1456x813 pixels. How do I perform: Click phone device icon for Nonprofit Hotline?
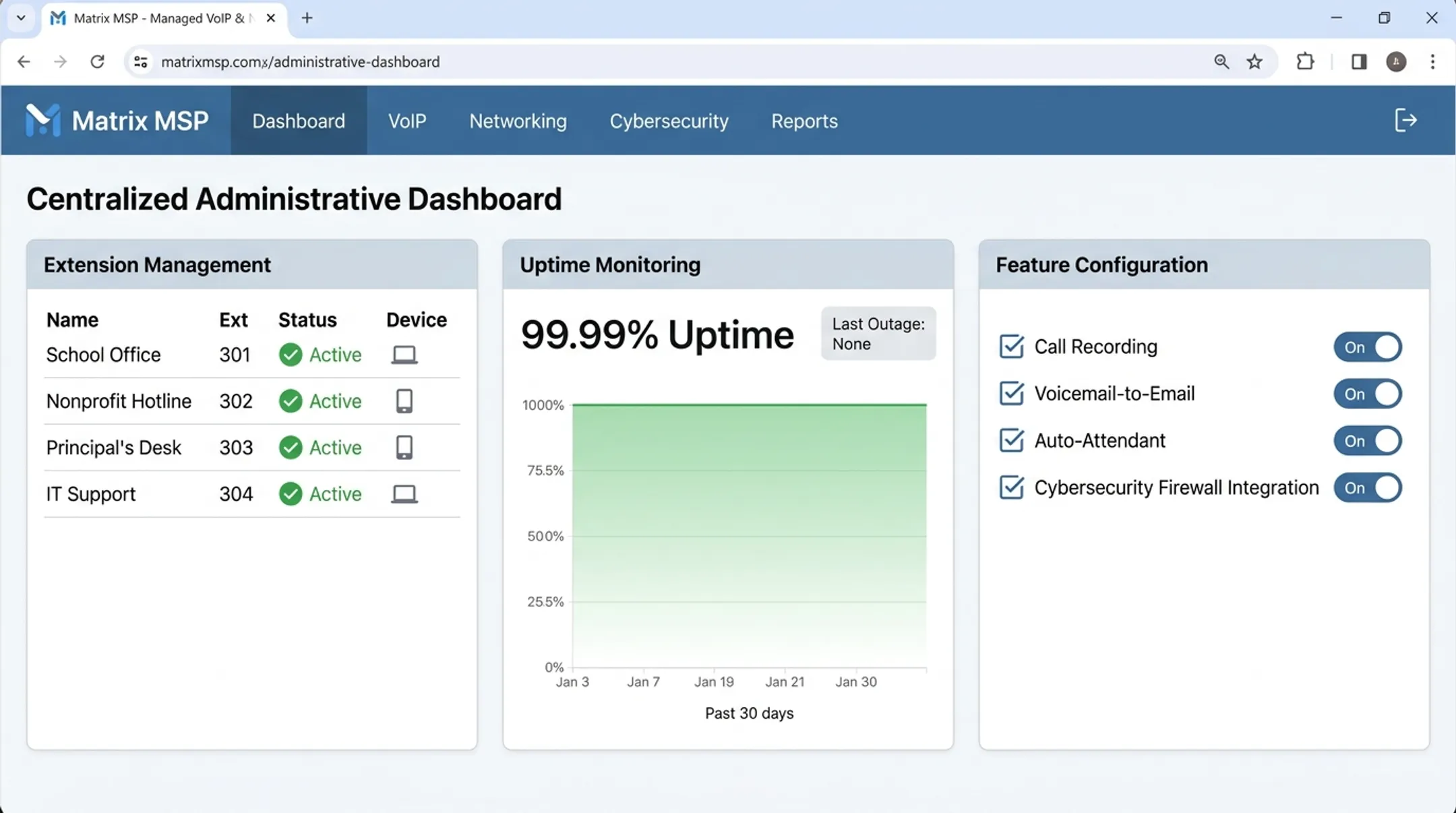coord(404,401)
